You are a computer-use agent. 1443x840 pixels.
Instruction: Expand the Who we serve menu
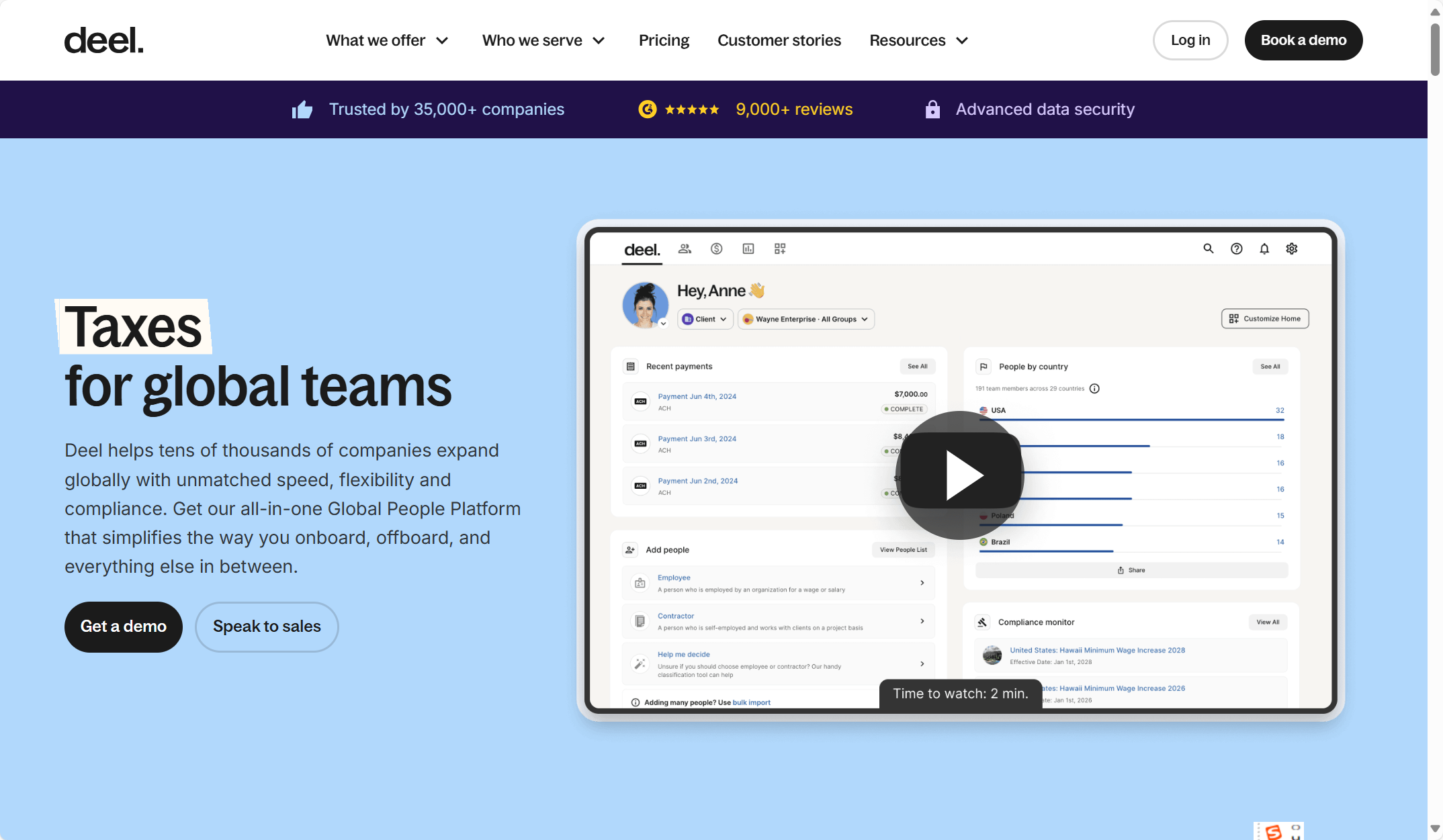pos(543,40)
